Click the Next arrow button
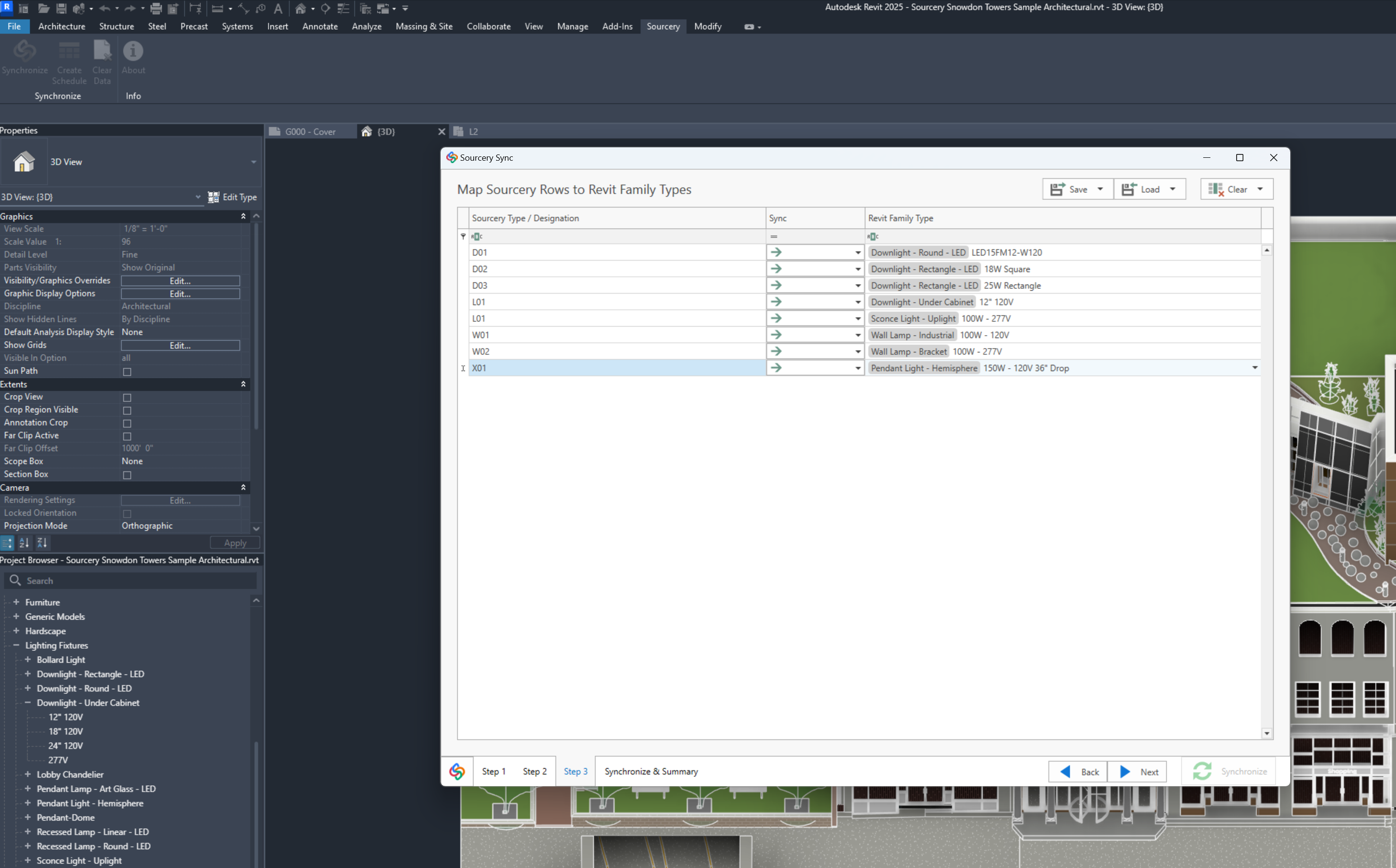Viewport: 1396px width, 868px height. click(x=1126, y=771)
